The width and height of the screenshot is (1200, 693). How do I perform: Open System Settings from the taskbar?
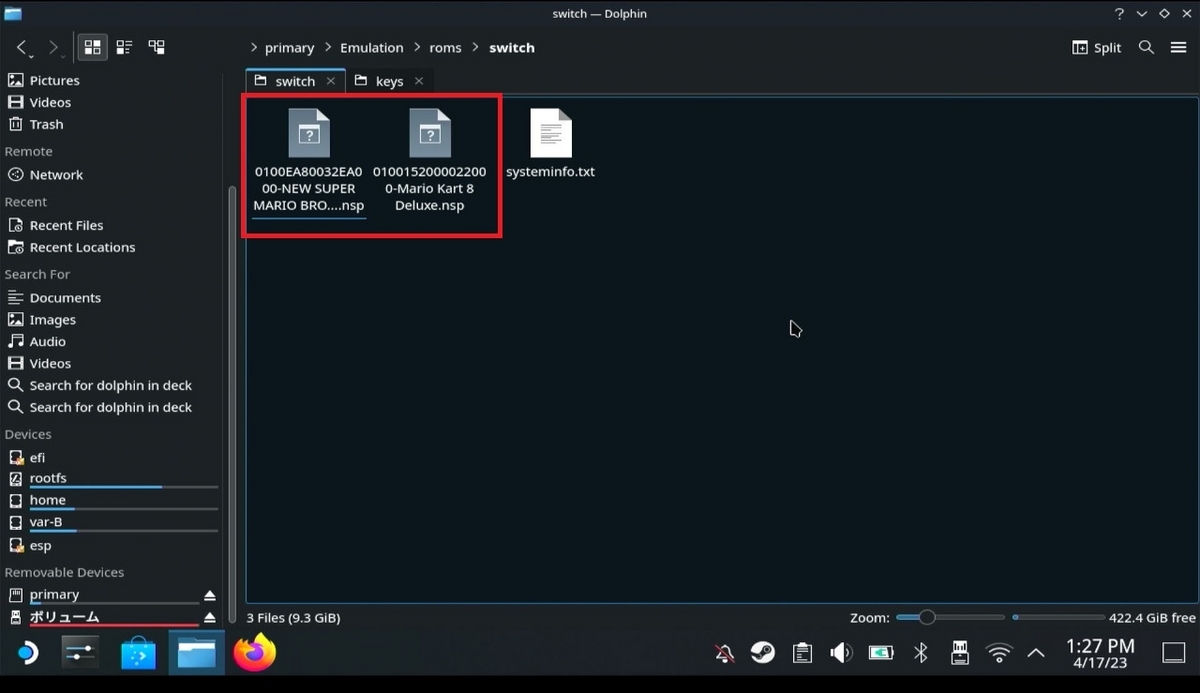(x=80, y=653)
